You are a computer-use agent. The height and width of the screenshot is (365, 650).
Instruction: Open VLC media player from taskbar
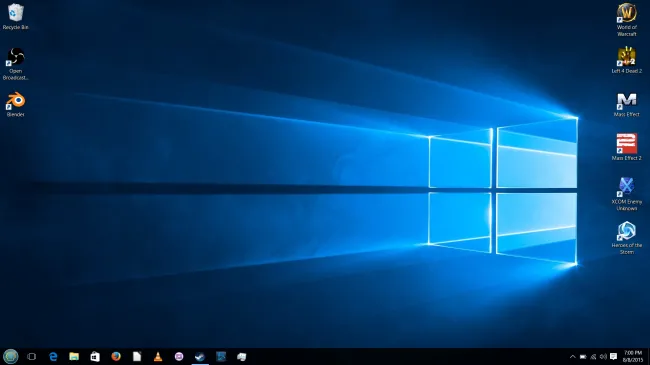click(x=158, y=356)
